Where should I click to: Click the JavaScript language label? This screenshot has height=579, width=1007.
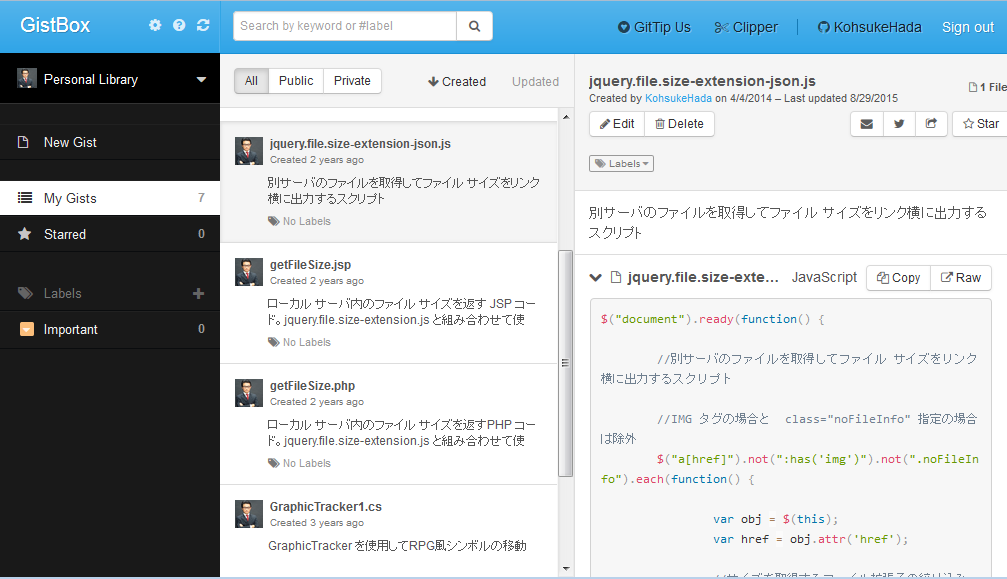pyautogui.click(x=824, y=277)
